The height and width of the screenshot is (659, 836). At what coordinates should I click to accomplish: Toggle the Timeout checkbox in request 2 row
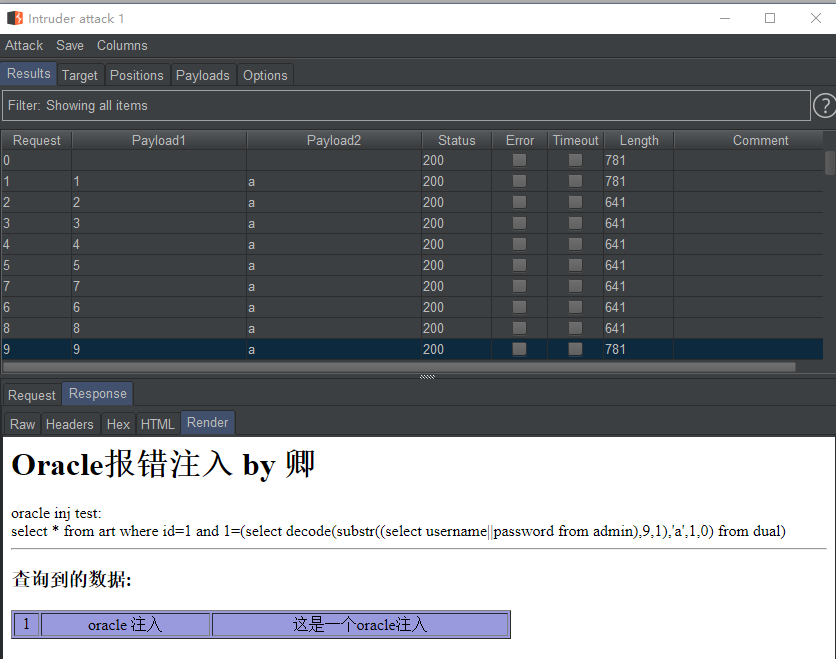[x=575, y=202]
